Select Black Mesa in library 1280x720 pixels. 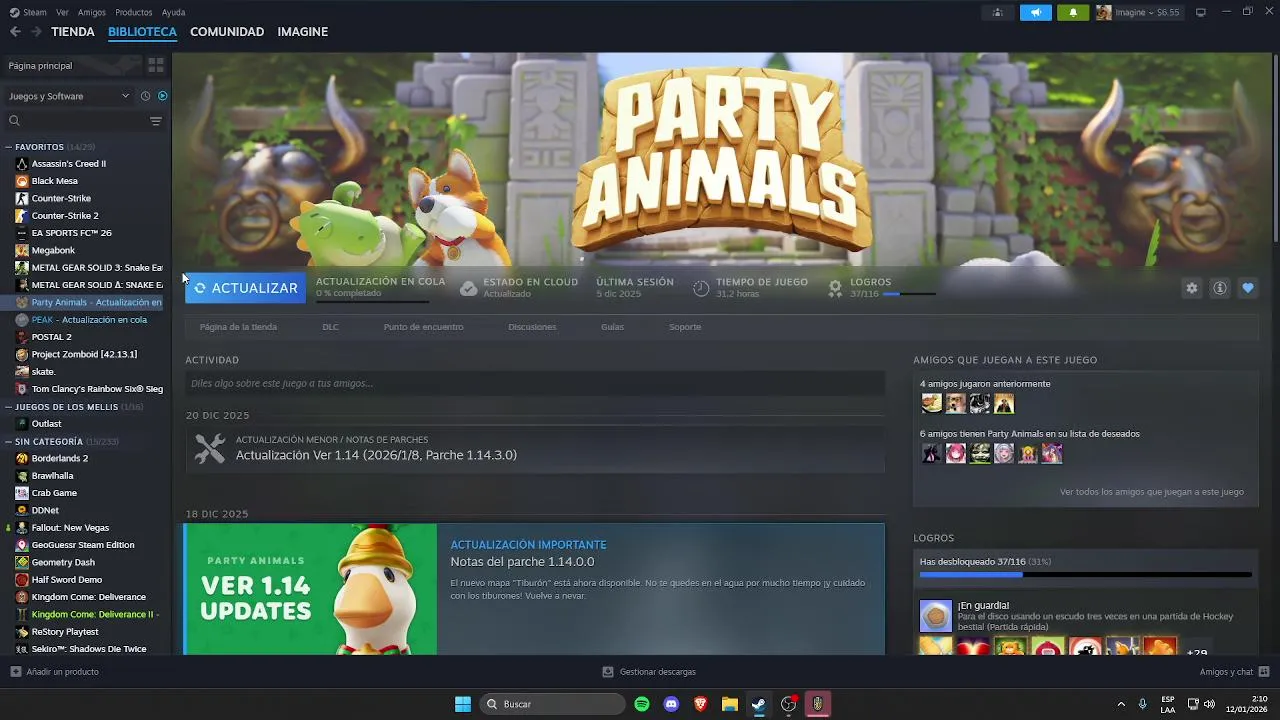[55, 181]
